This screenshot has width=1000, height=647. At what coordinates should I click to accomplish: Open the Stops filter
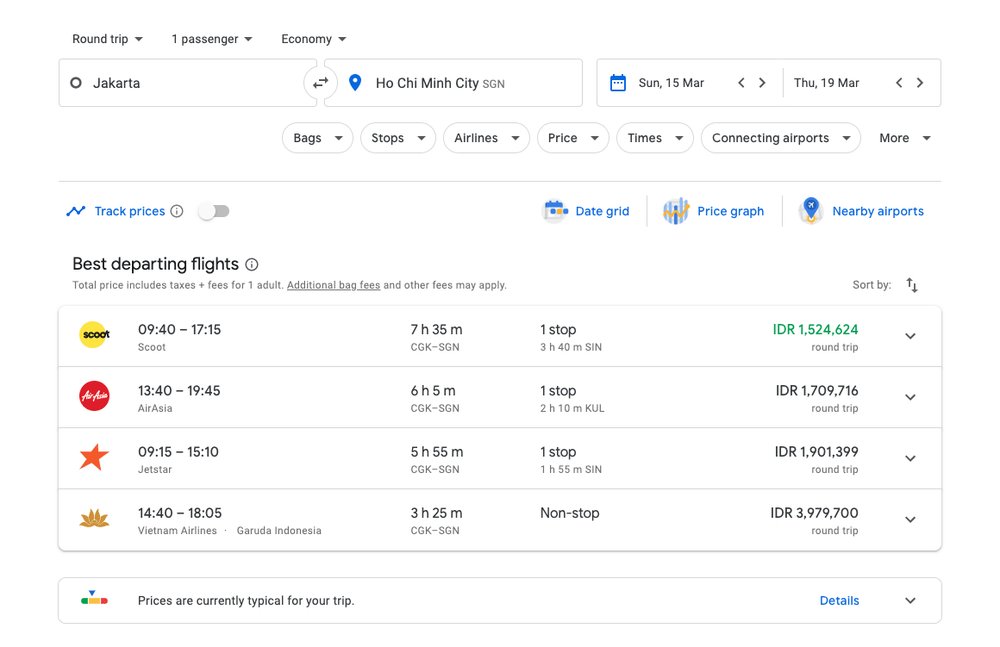click(397, 138)
